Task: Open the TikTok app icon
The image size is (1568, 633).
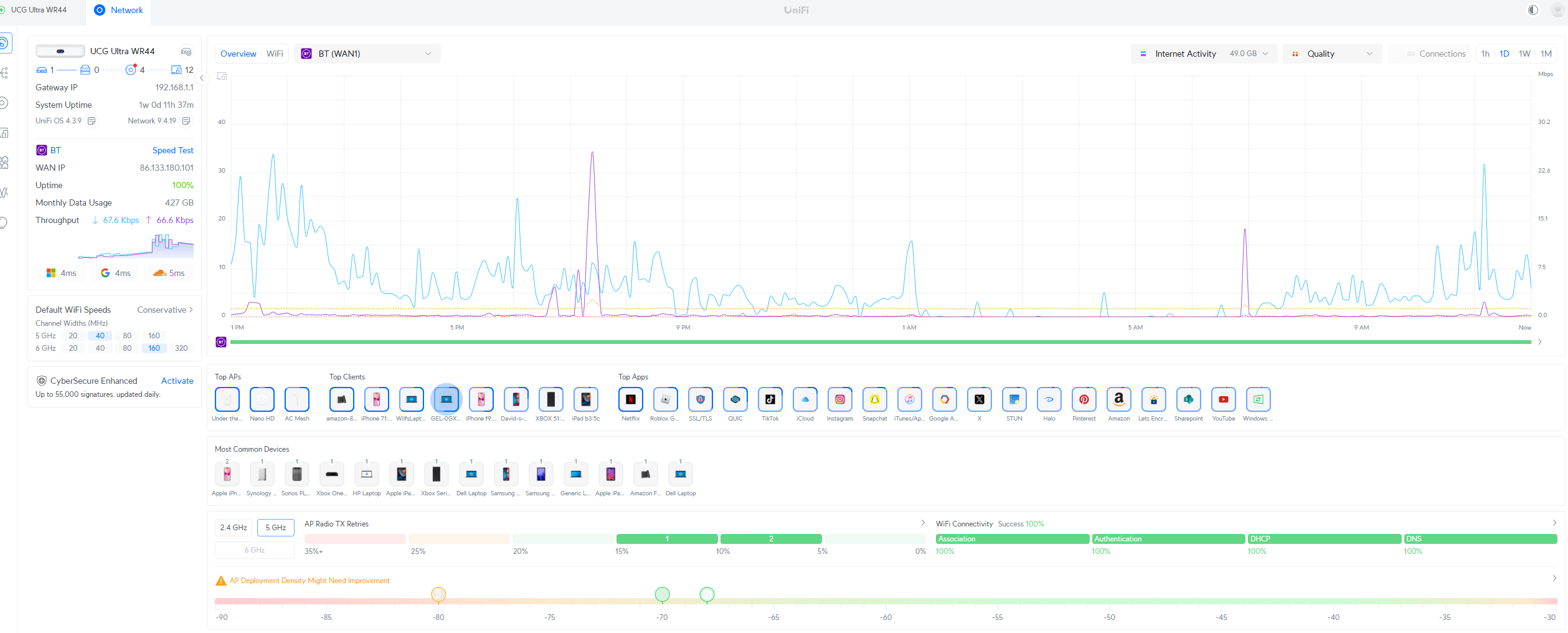Action: tap(770, 399)
